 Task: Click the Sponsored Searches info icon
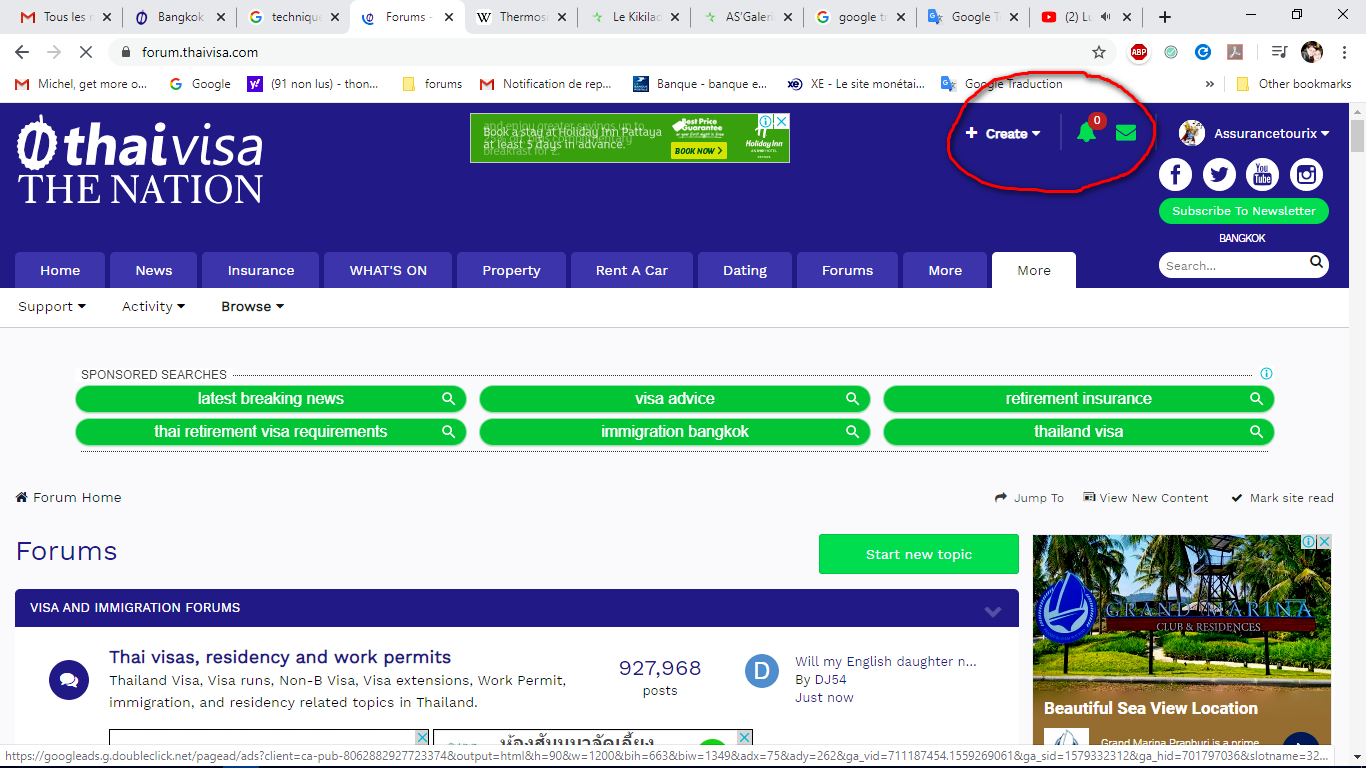[x=1266, y=374]
